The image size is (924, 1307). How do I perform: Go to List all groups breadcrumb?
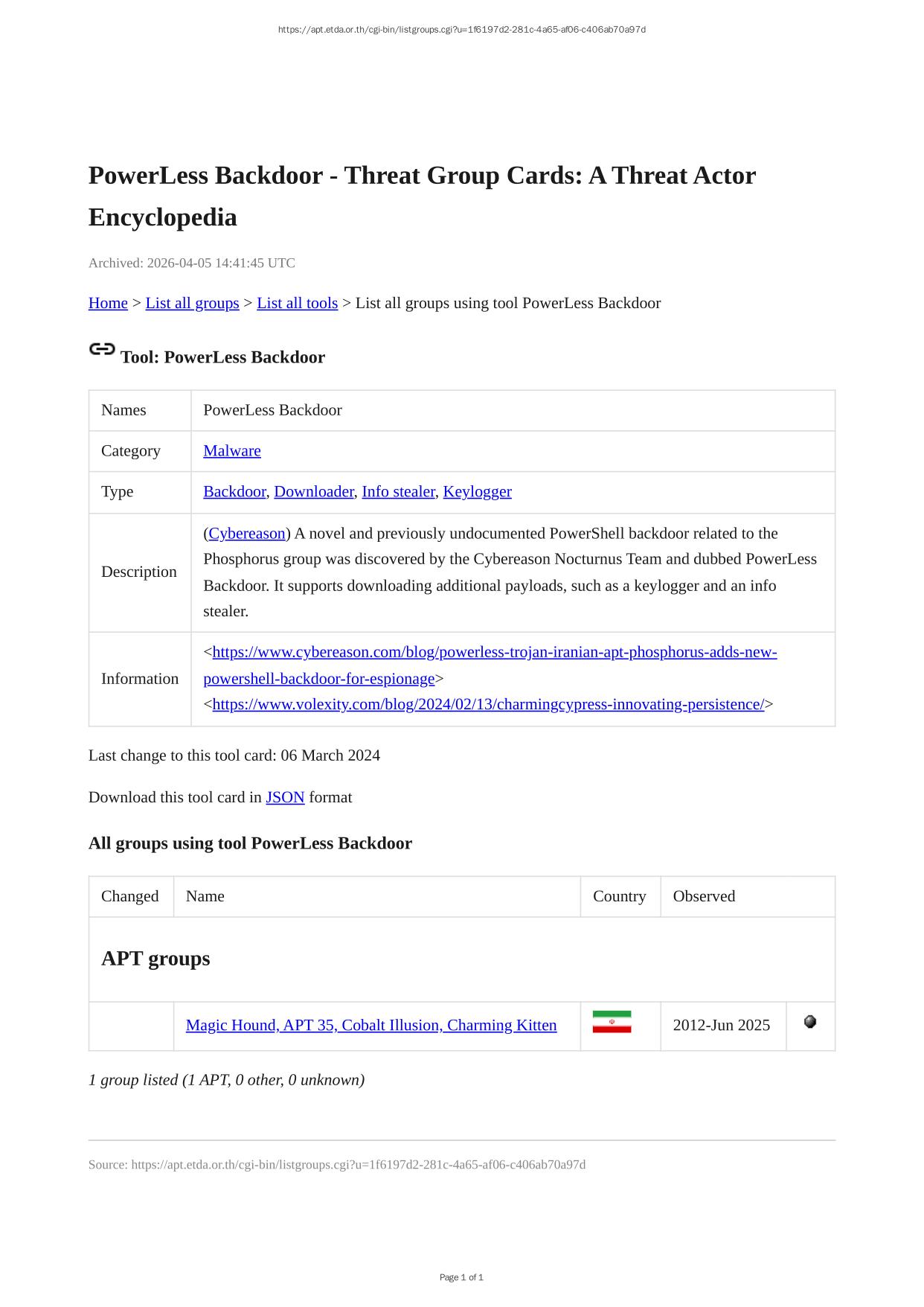click(192, 303)
